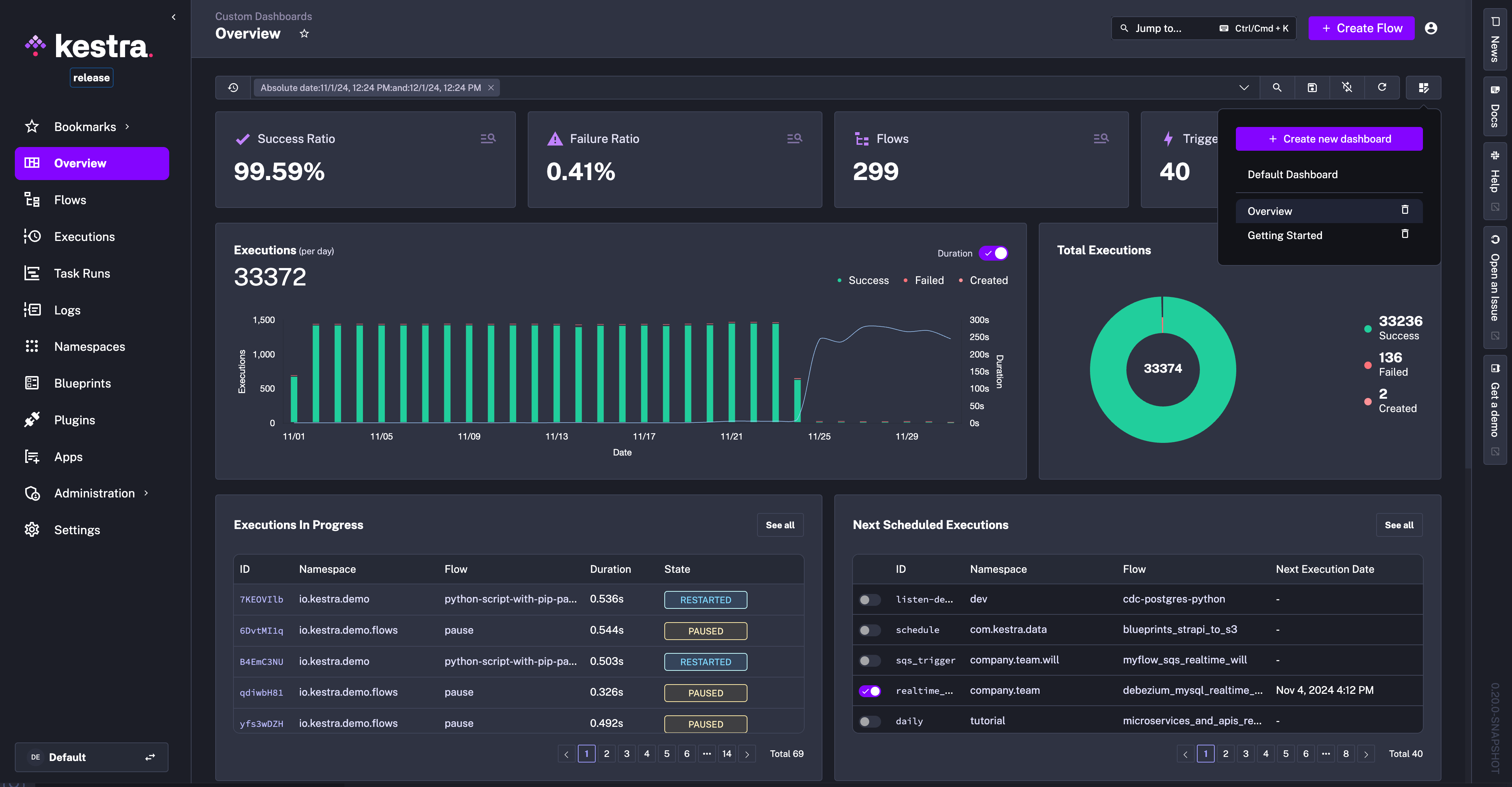Switch tenant using Default swap arrows
The image size is (1512, 787).
tap(150, 757)
